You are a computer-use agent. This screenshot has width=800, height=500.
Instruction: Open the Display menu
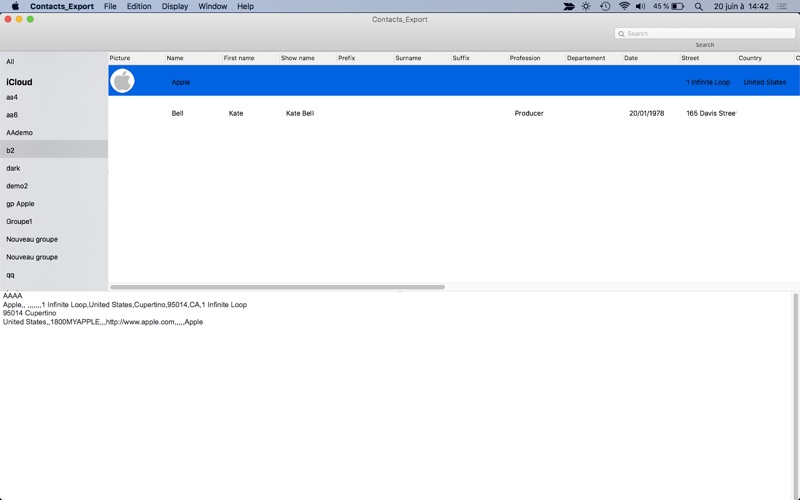pos(174,6)
